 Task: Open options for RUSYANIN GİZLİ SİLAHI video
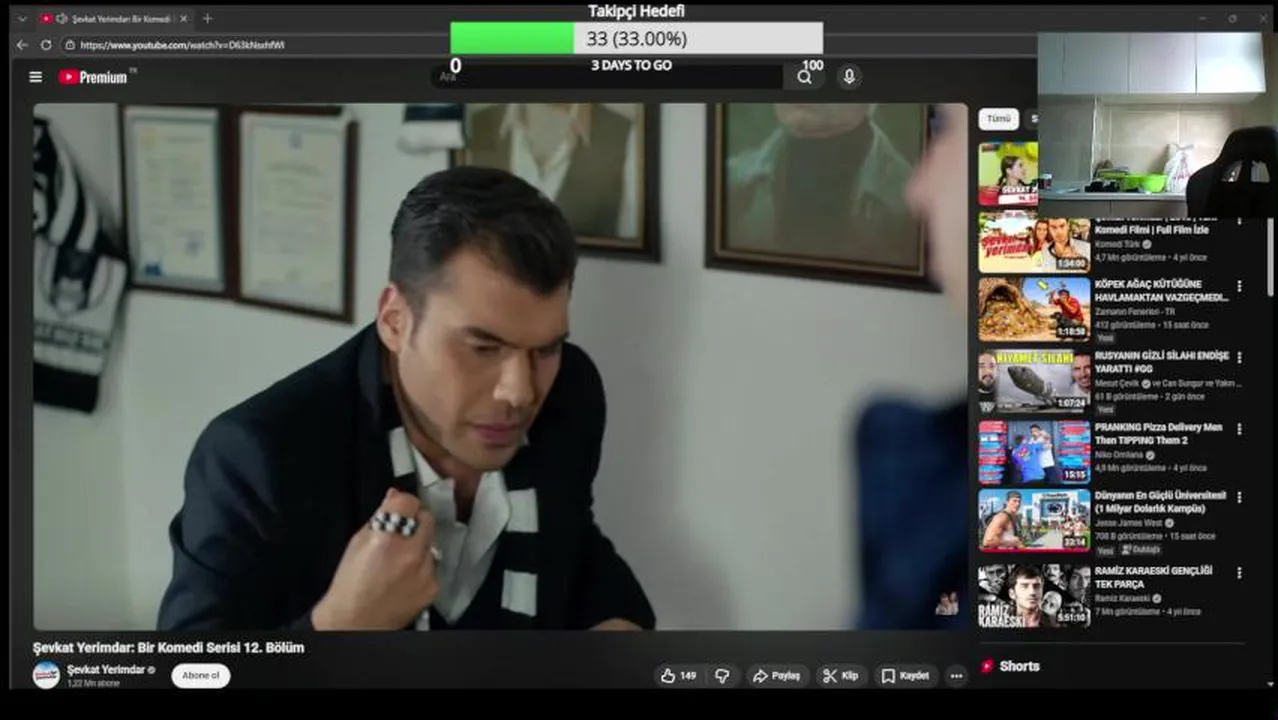click(1239, 357)
